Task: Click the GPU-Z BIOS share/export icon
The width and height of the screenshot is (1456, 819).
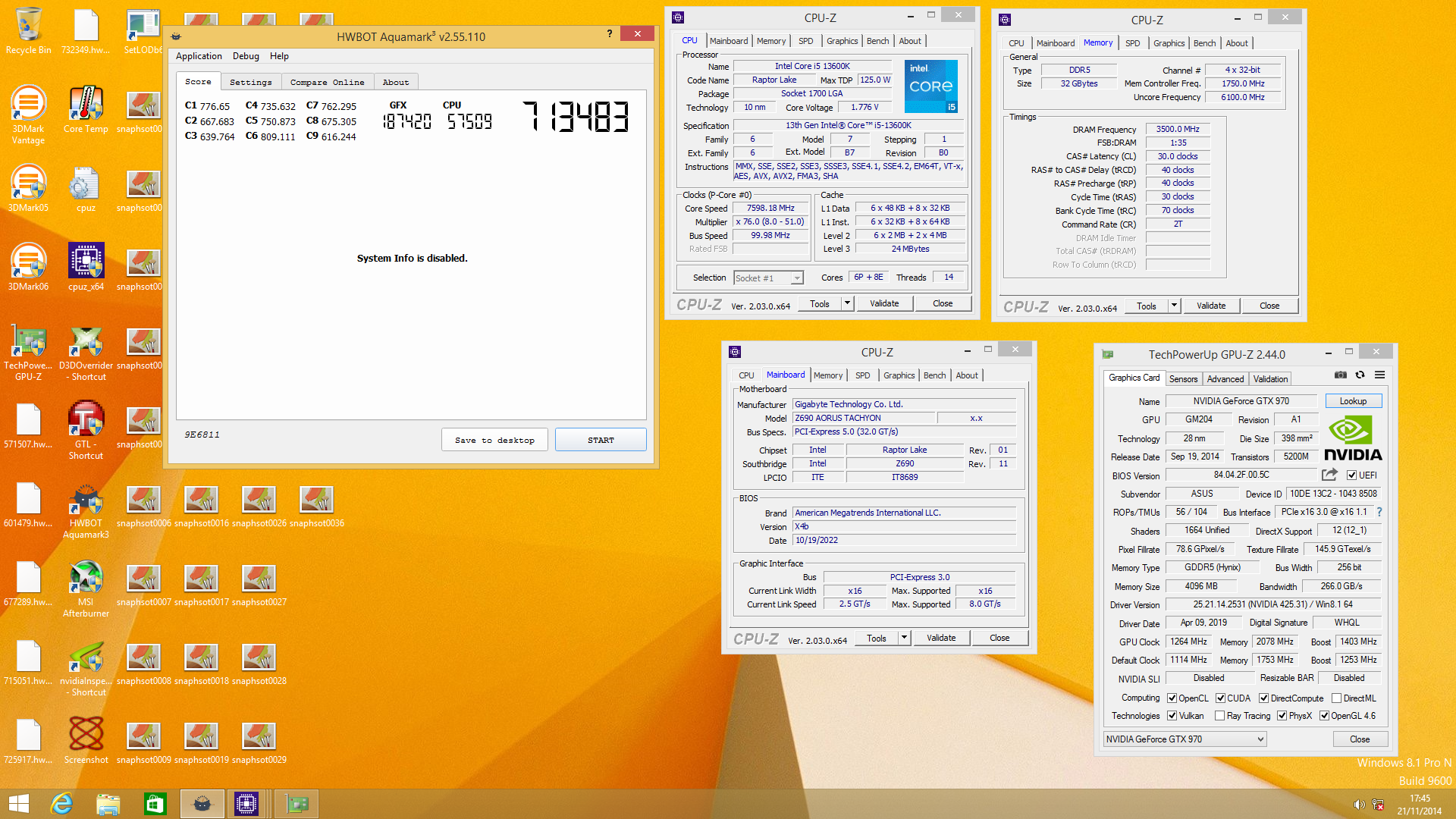Action: 1329,475
